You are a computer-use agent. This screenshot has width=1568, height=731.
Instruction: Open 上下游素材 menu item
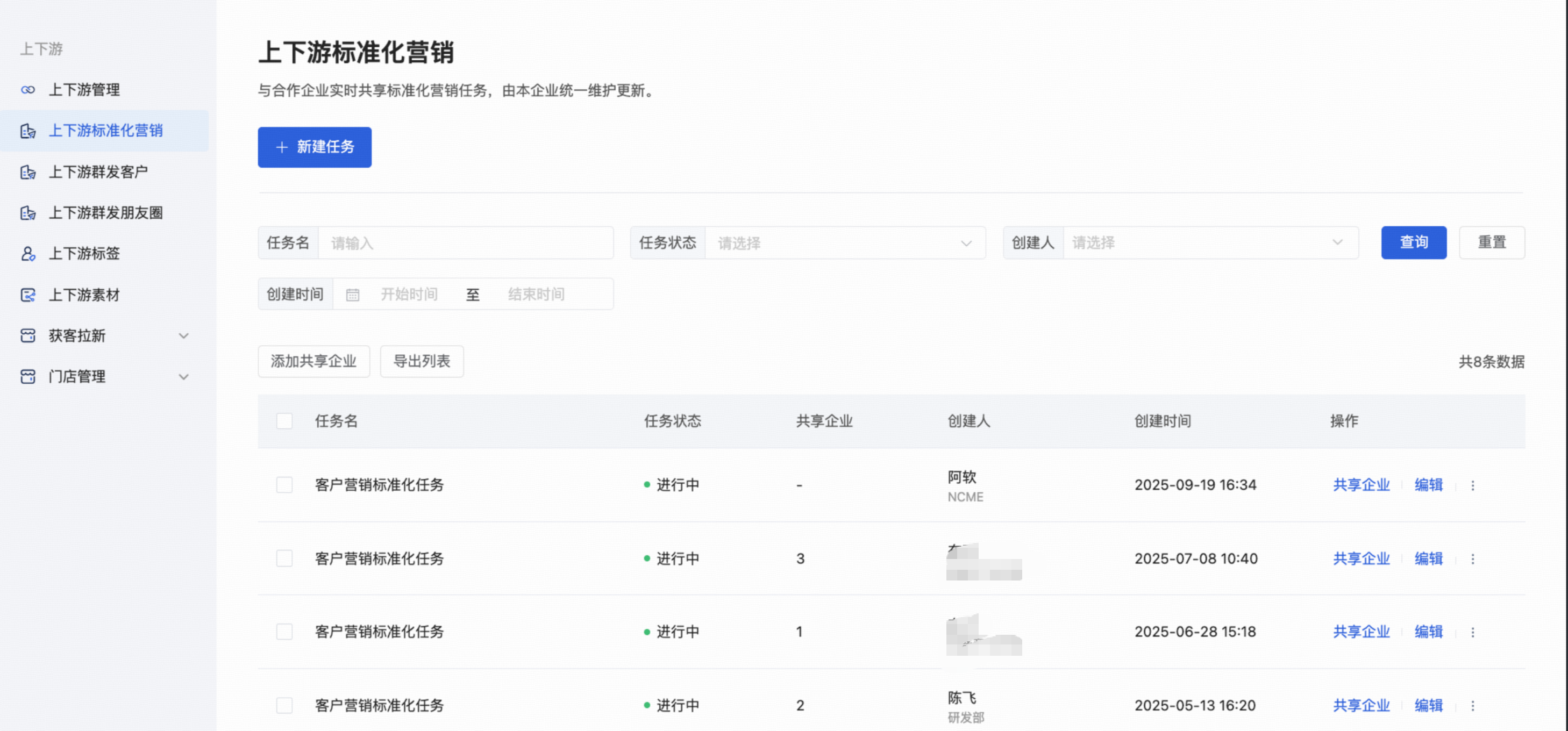pyautogui.click(x=104, y=295)
